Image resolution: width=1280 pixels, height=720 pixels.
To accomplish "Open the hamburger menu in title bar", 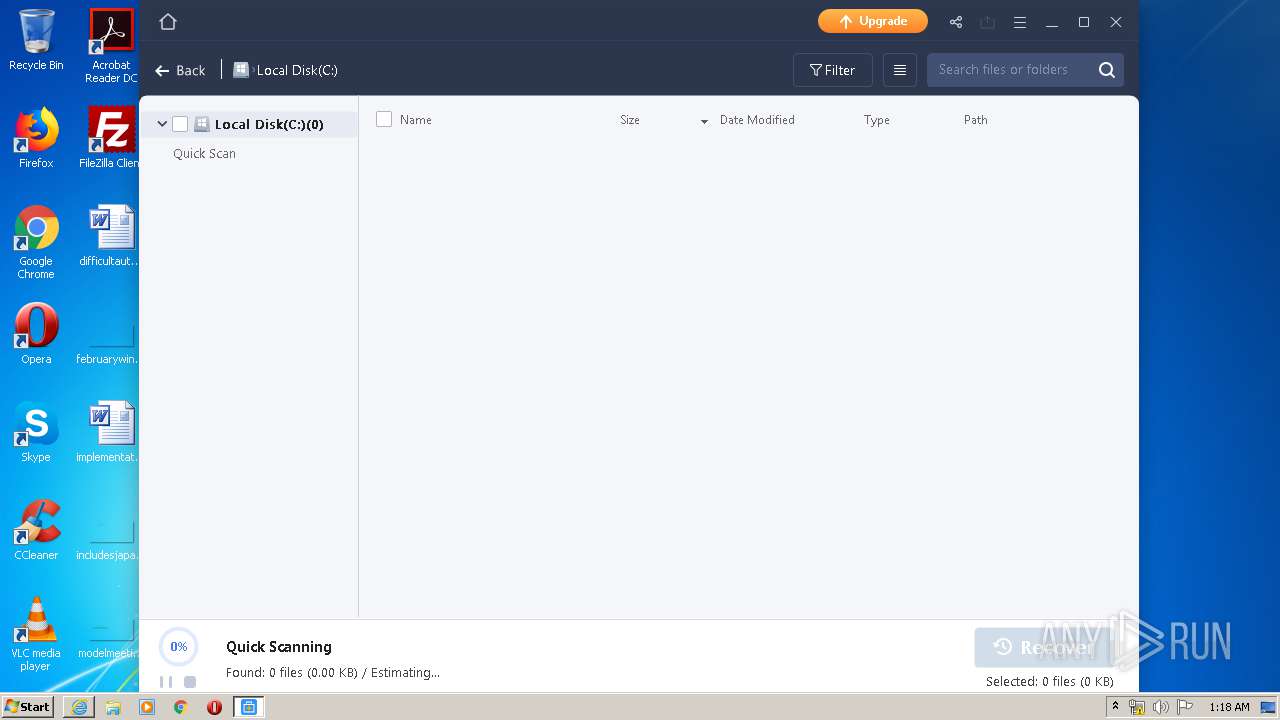I will 1020,22.
